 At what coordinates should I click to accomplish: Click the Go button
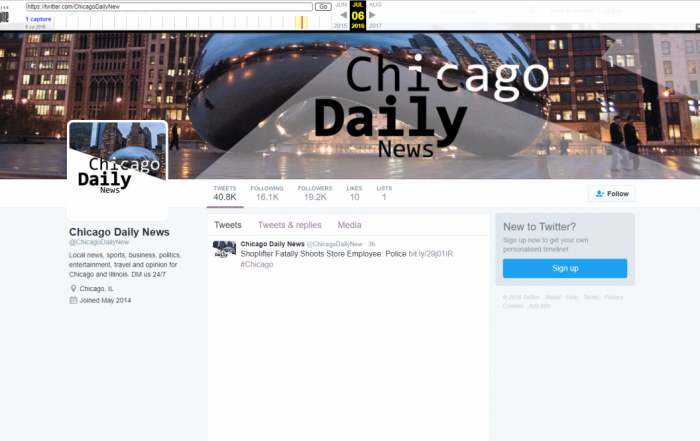323,7
